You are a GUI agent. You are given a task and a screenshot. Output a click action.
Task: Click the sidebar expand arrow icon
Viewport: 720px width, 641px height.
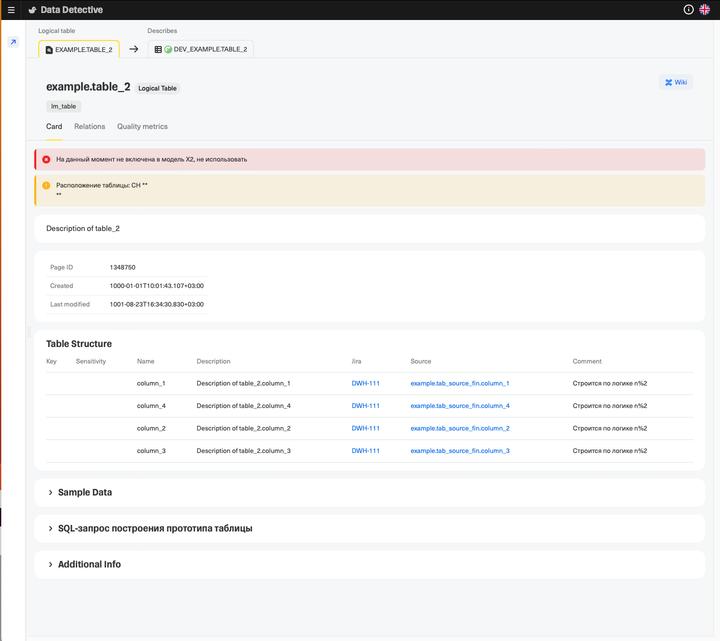pos(13,42)
